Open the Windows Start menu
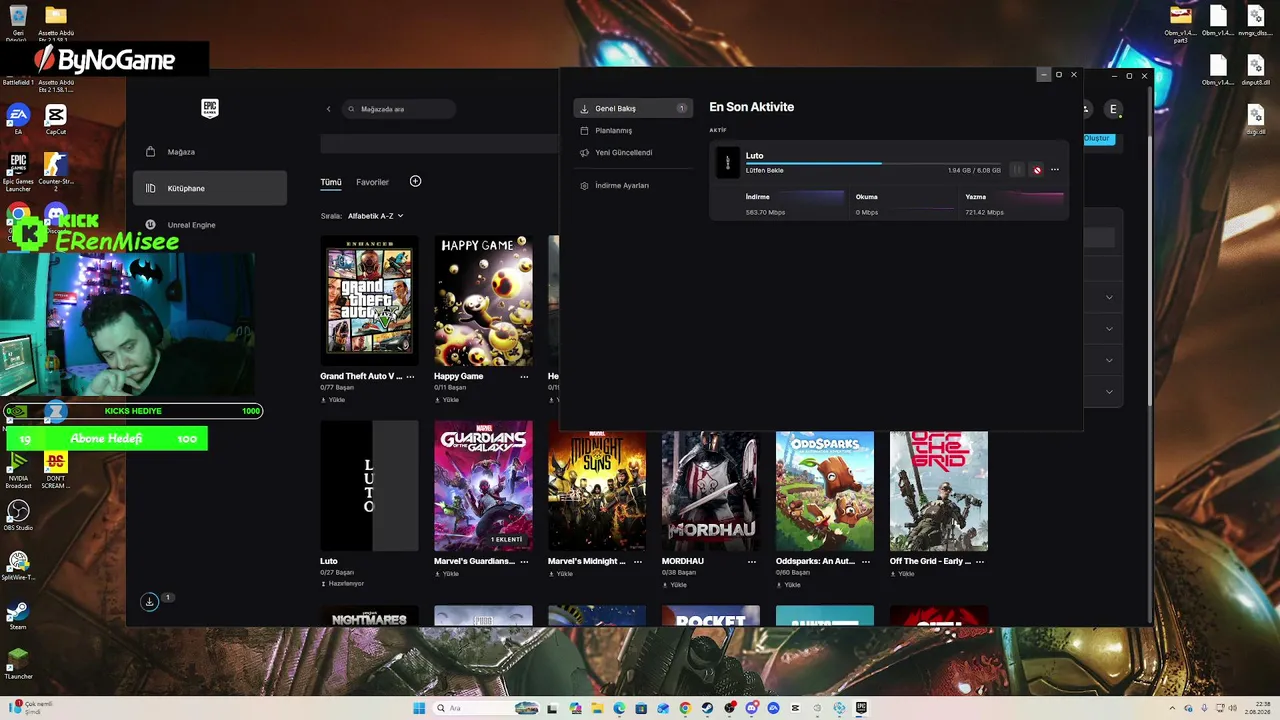 [419, 708]
